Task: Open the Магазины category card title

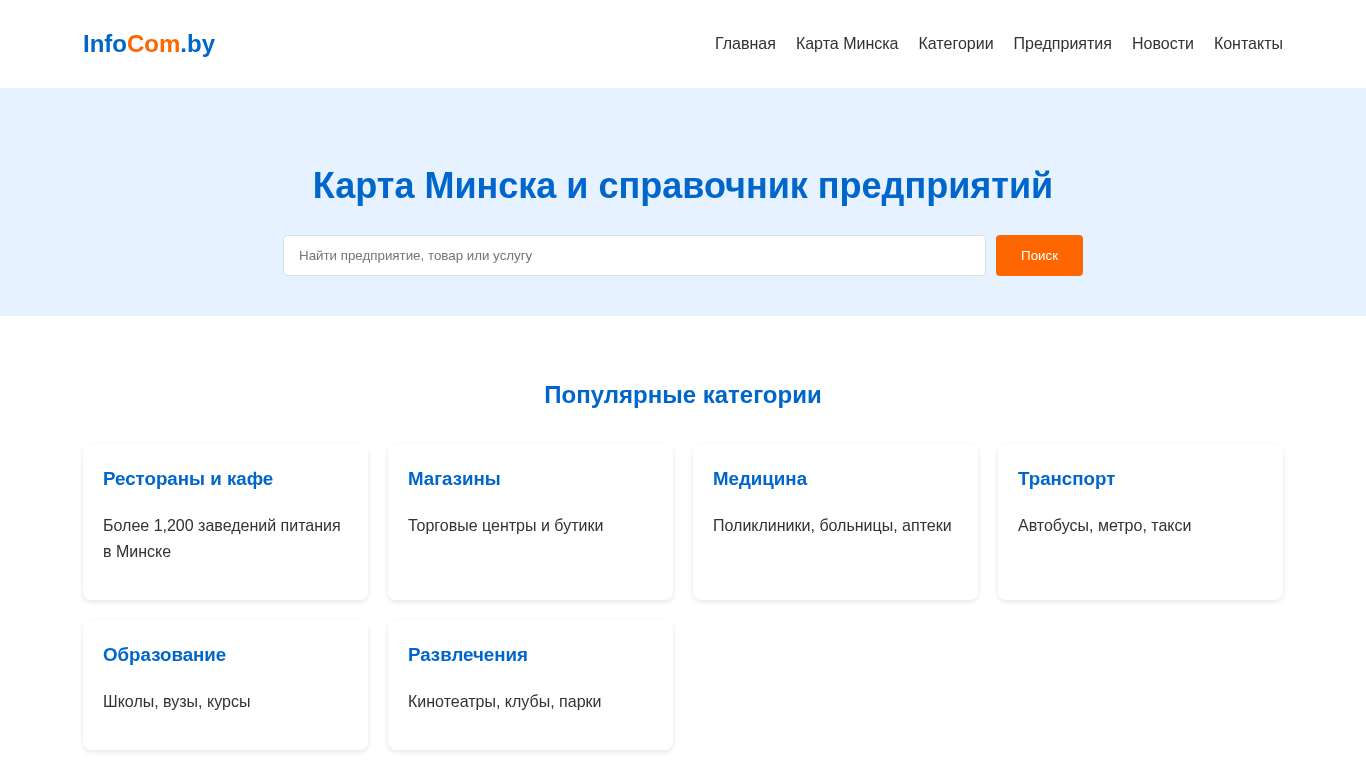Action: pos(454,479)
